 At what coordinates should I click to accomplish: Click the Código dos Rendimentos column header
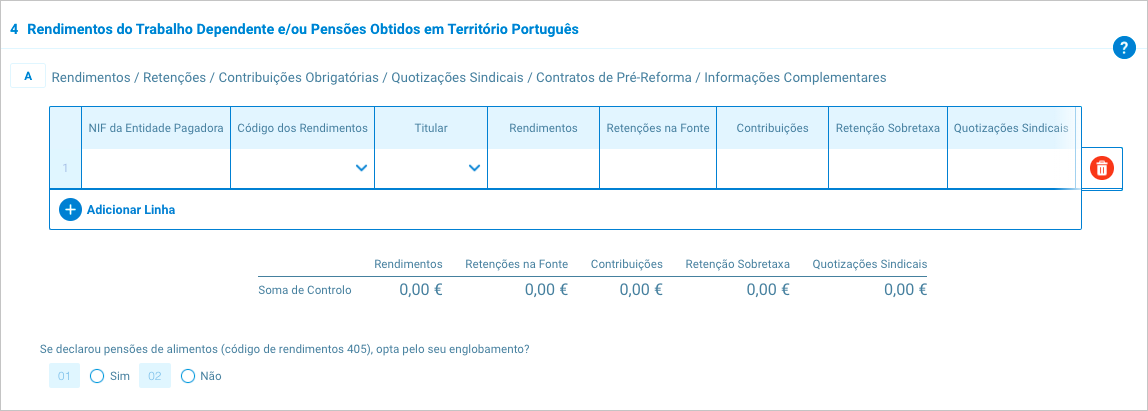[302, 128]
